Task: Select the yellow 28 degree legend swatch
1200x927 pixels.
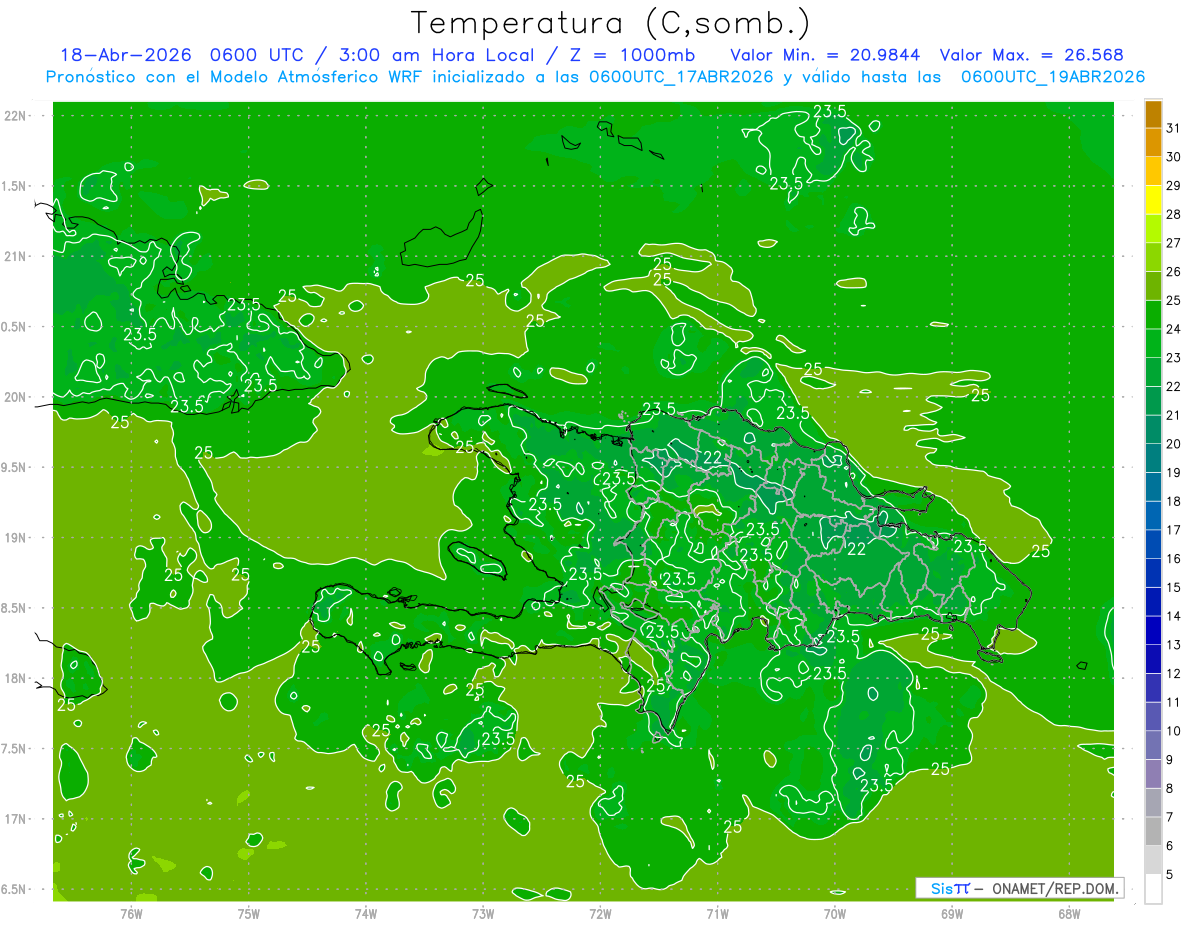Action: click(x=1153, y=200)
